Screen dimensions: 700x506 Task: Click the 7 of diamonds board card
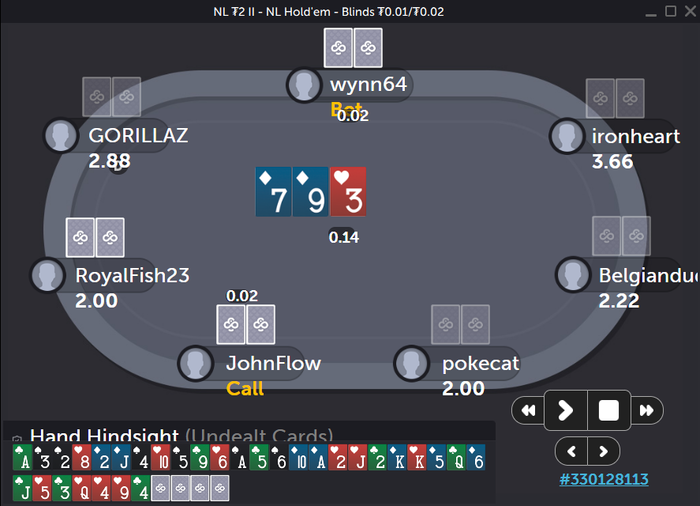[x=273, y=192]
